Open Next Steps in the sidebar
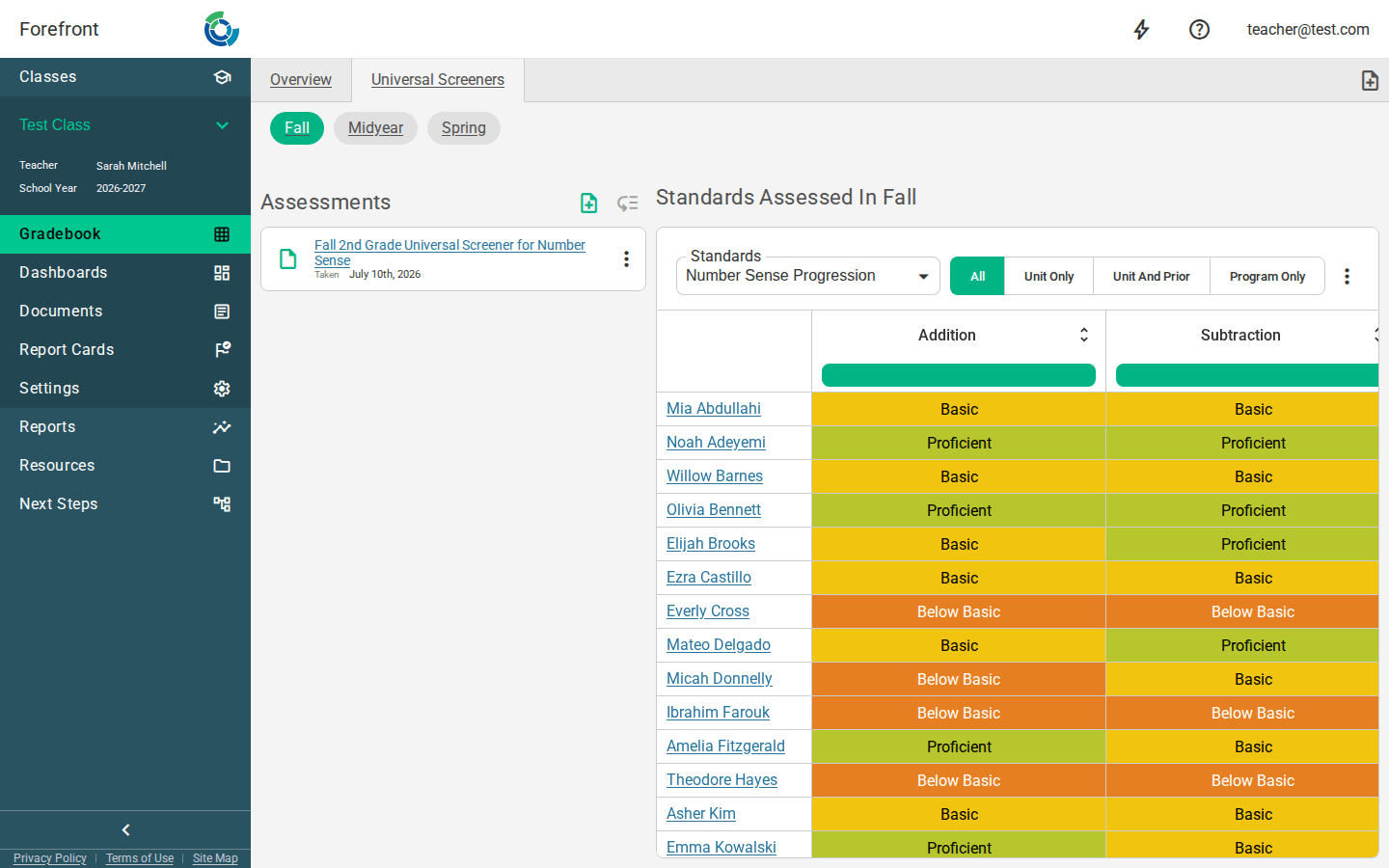Screen dimensions: 1389x868 125,504
